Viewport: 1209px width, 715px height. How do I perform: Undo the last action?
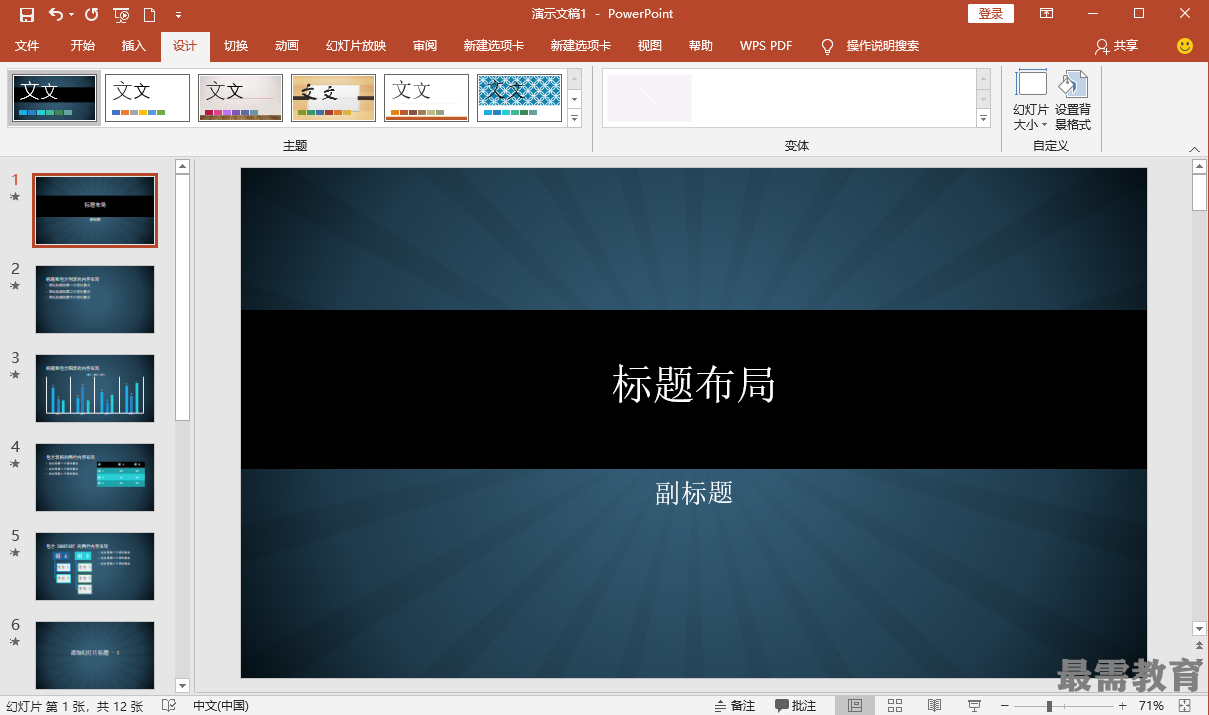55,14
